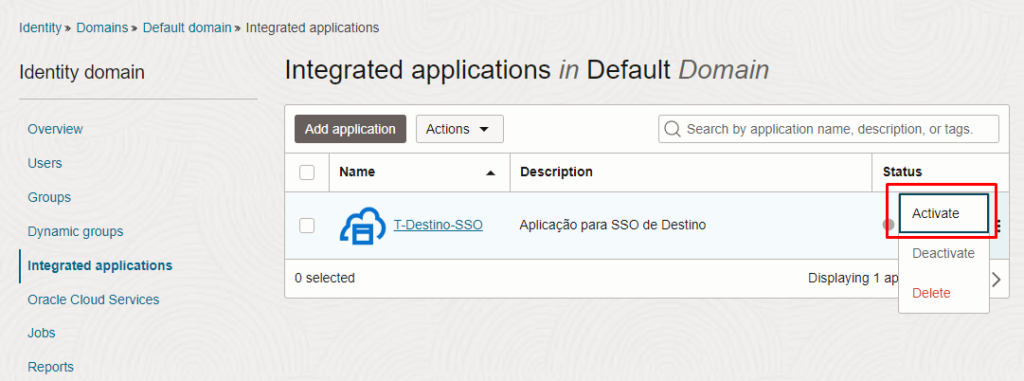Click the three-dot row actions icon
The image size is (1024, 381).
coord(999,226)
